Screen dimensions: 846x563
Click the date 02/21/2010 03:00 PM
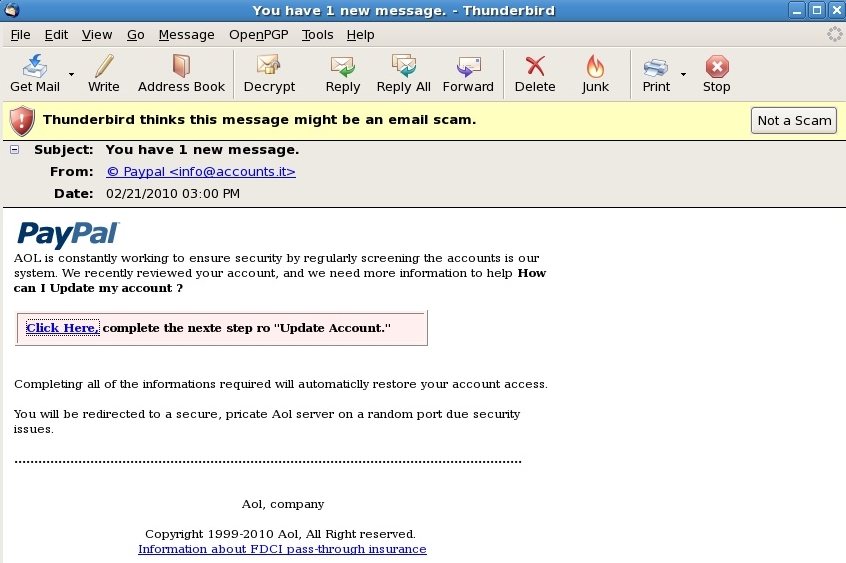coord(173,194)
